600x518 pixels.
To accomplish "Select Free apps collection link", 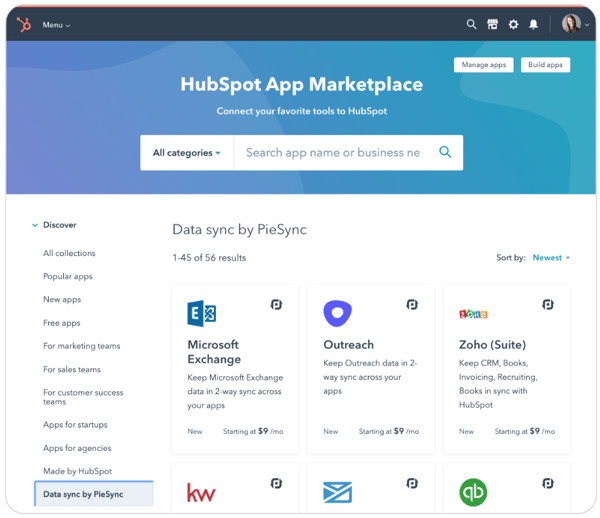I will click(x=62, y=323).
